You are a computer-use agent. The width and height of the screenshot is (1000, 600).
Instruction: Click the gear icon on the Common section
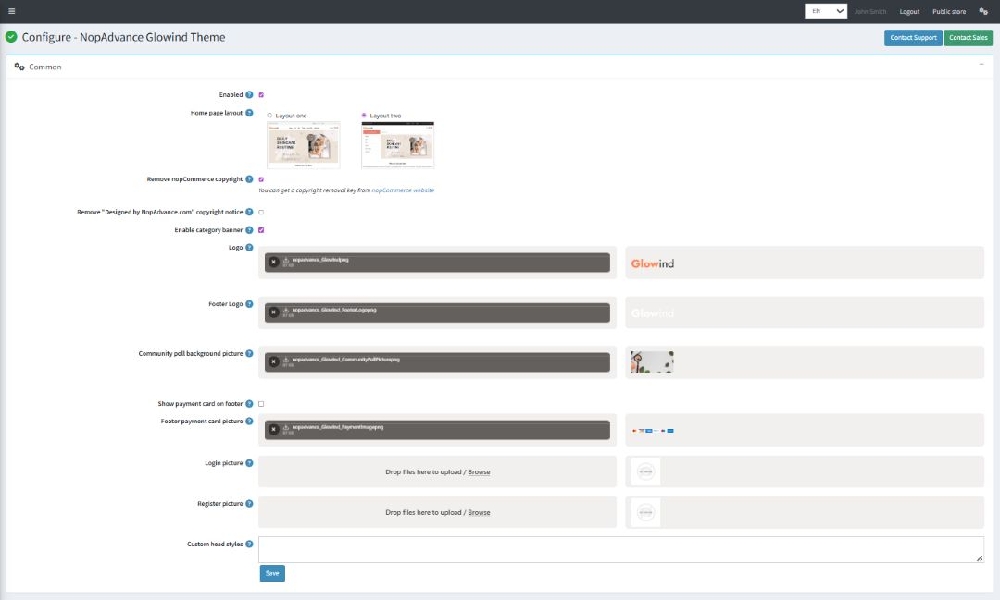[18, 66]
